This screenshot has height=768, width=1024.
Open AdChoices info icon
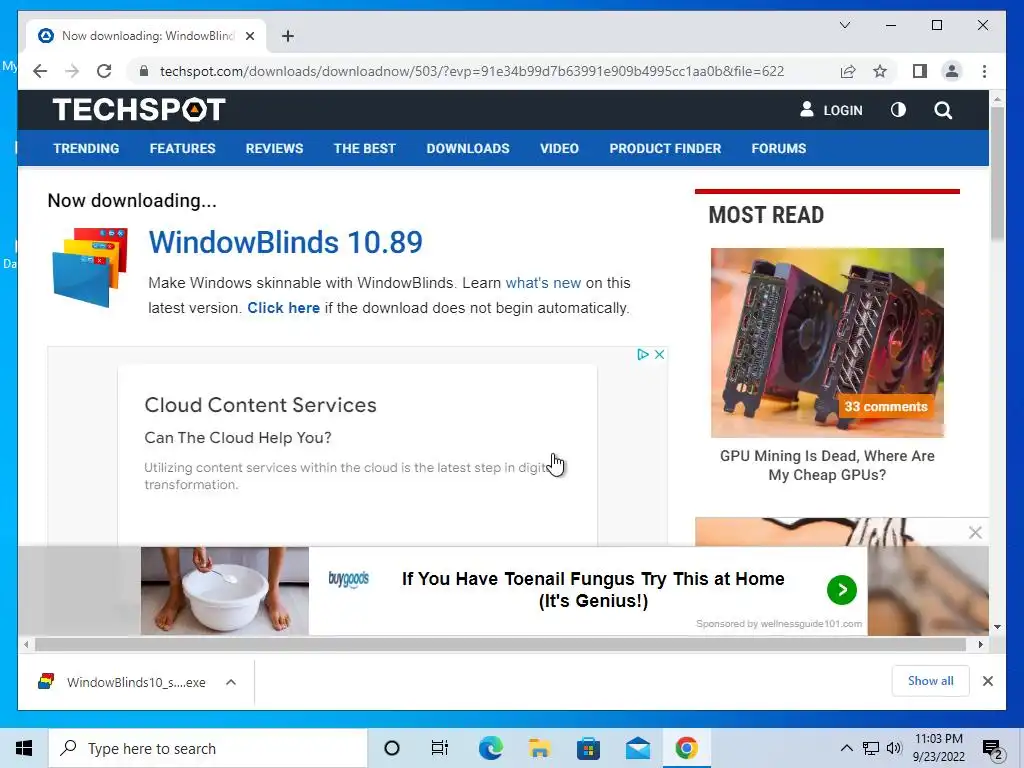pyautogui.click(x=643, y=354)
